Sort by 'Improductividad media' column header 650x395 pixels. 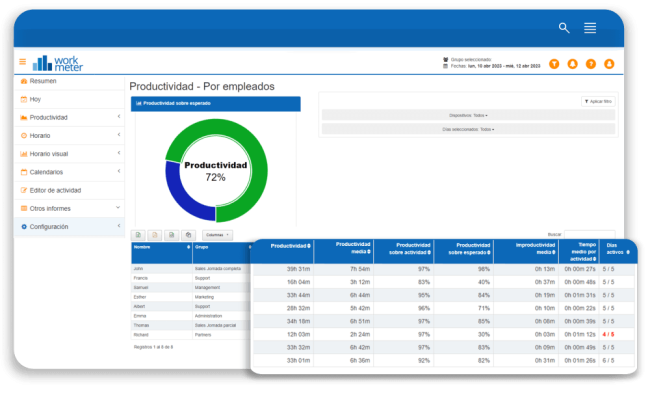[x=526, y=251]
